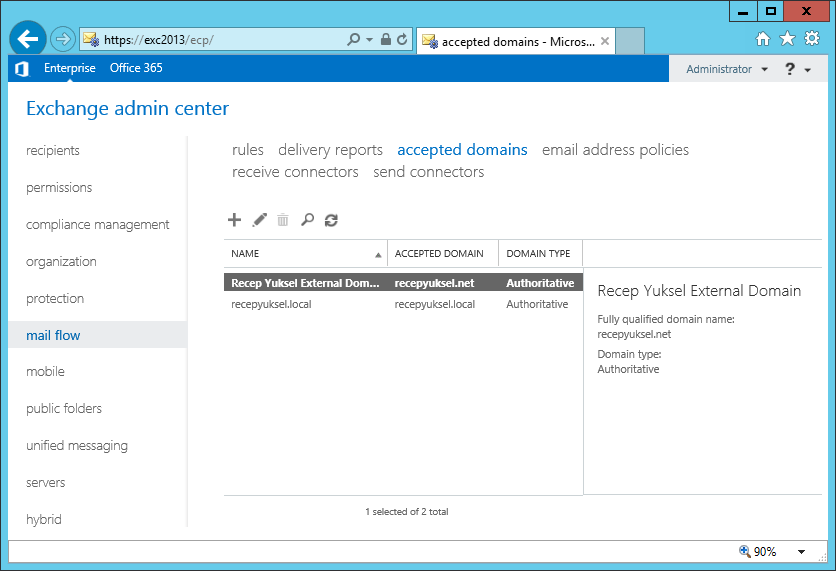836x571 pixels.
Task: Click the details pane domain title heading
Action: [x=699, y=291]
